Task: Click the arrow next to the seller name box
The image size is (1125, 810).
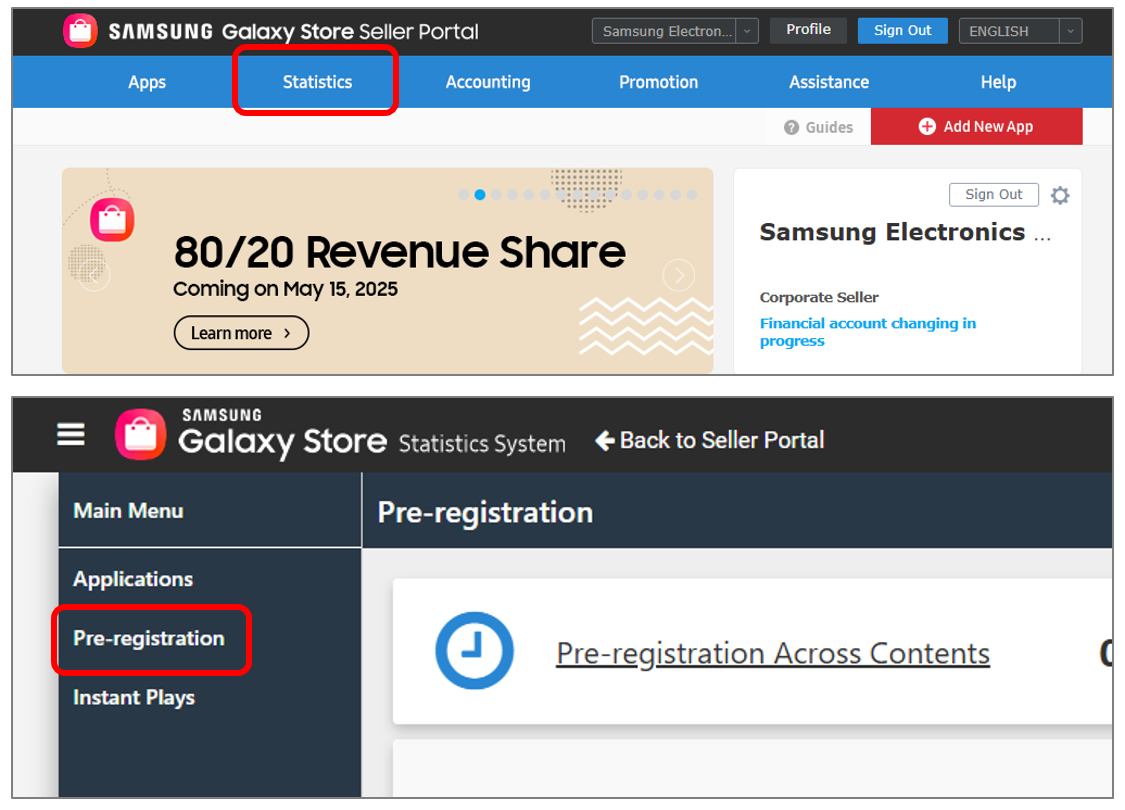Action: tap(747, 31)
